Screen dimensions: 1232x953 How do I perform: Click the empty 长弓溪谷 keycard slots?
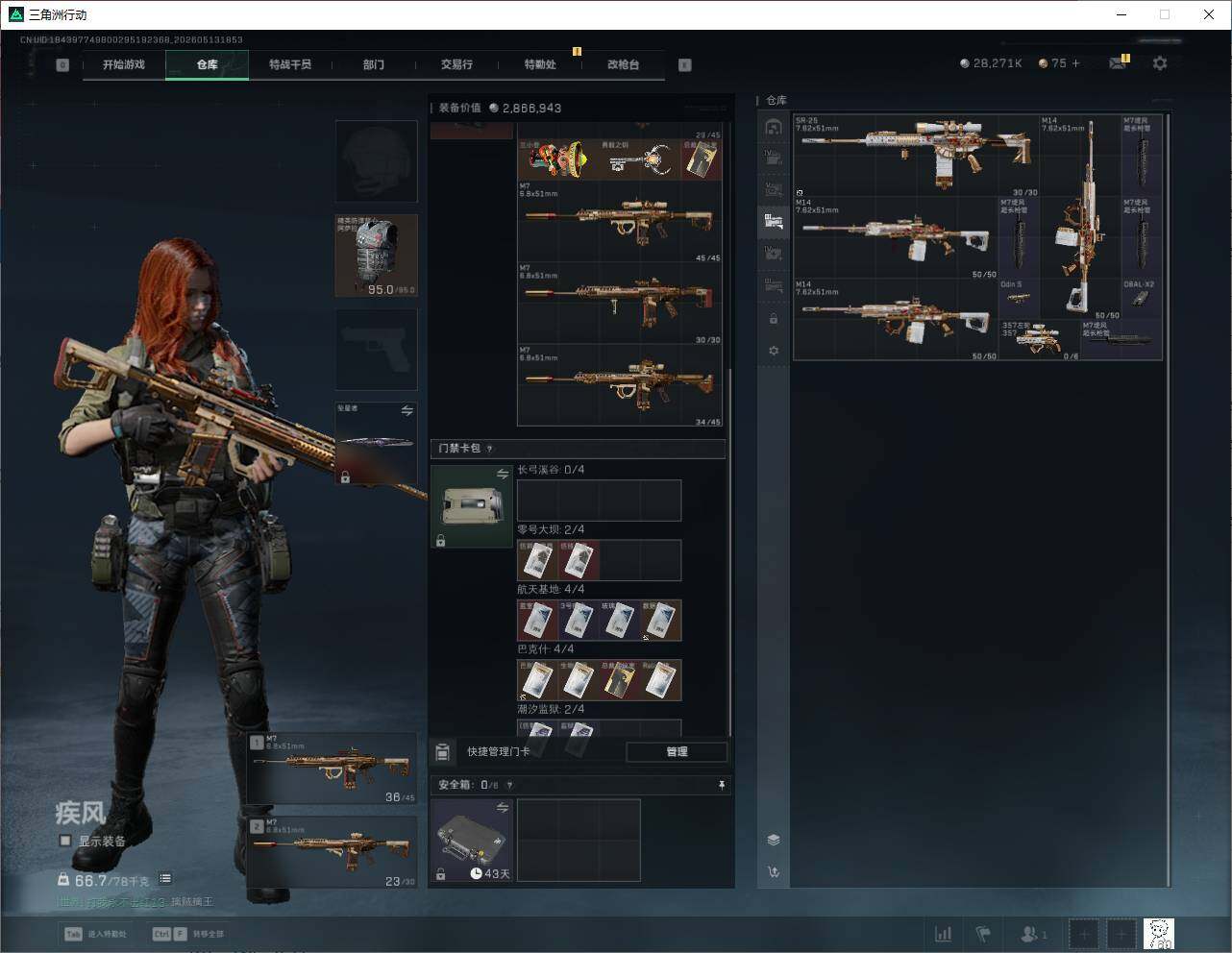tap(600, 501)
